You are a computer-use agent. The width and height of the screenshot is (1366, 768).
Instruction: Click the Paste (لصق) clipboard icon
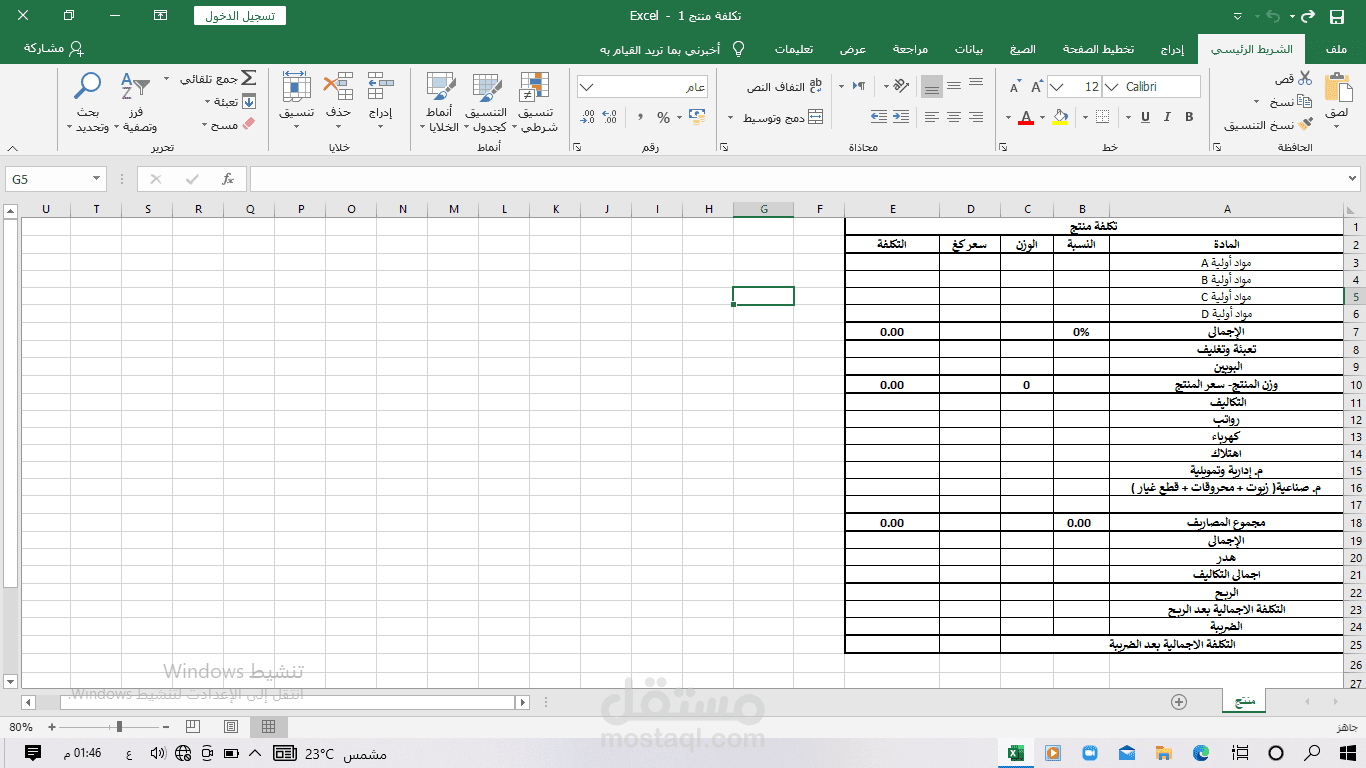[1337, 88]
